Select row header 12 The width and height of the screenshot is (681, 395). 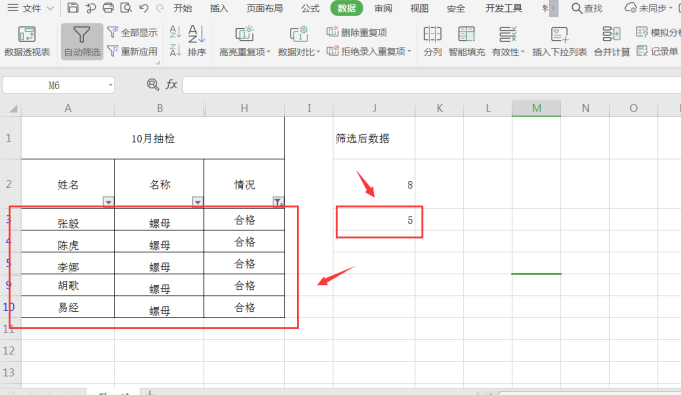pos(10,350)
